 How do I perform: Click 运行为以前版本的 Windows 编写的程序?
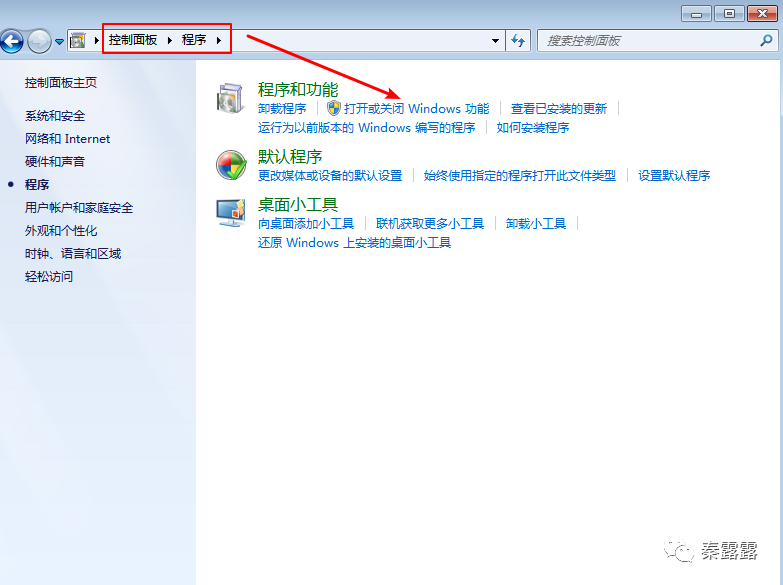367,128
